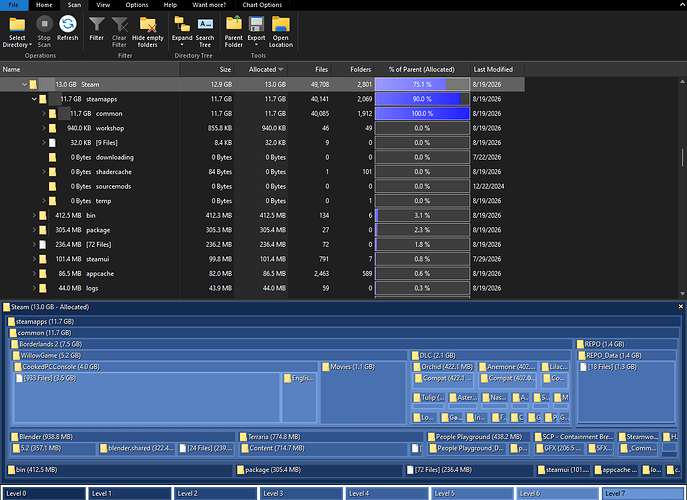Expand the bin folder node
The height and width of the screenshot is (500, 687).
pos(34,216)
